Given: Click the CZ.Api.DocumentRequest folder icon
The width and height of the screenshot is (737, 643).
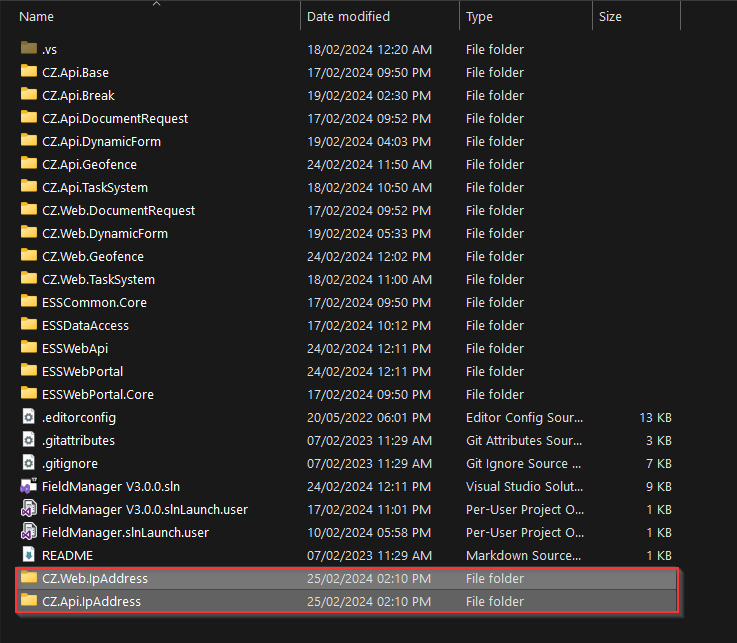Looking at the screenshot, I should click(29, 117).
